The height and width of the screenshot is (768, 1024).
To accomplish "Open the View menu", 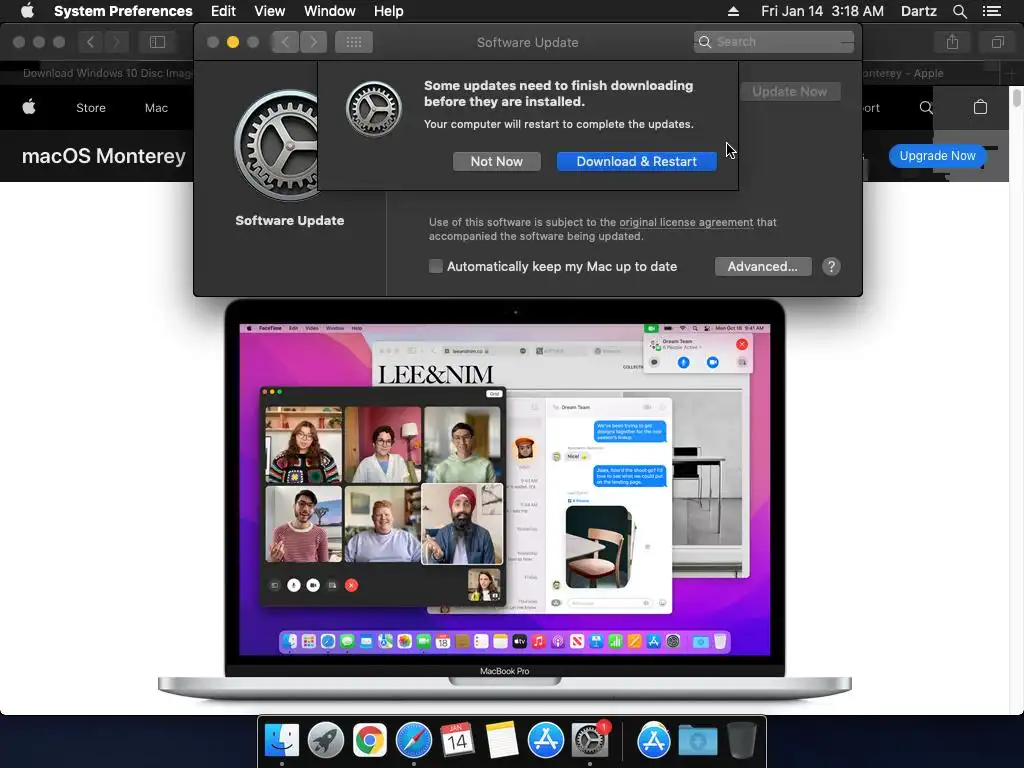I will tap(269, 11).
